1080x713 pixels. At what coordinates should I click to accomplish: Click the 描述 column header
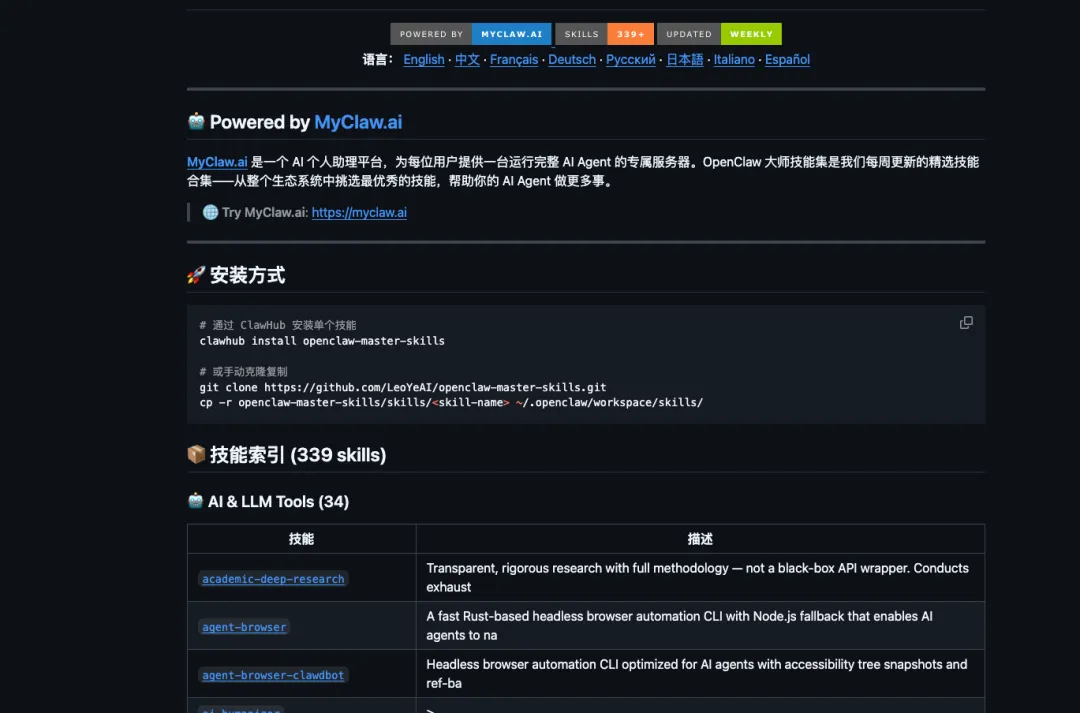coord(700,539)
